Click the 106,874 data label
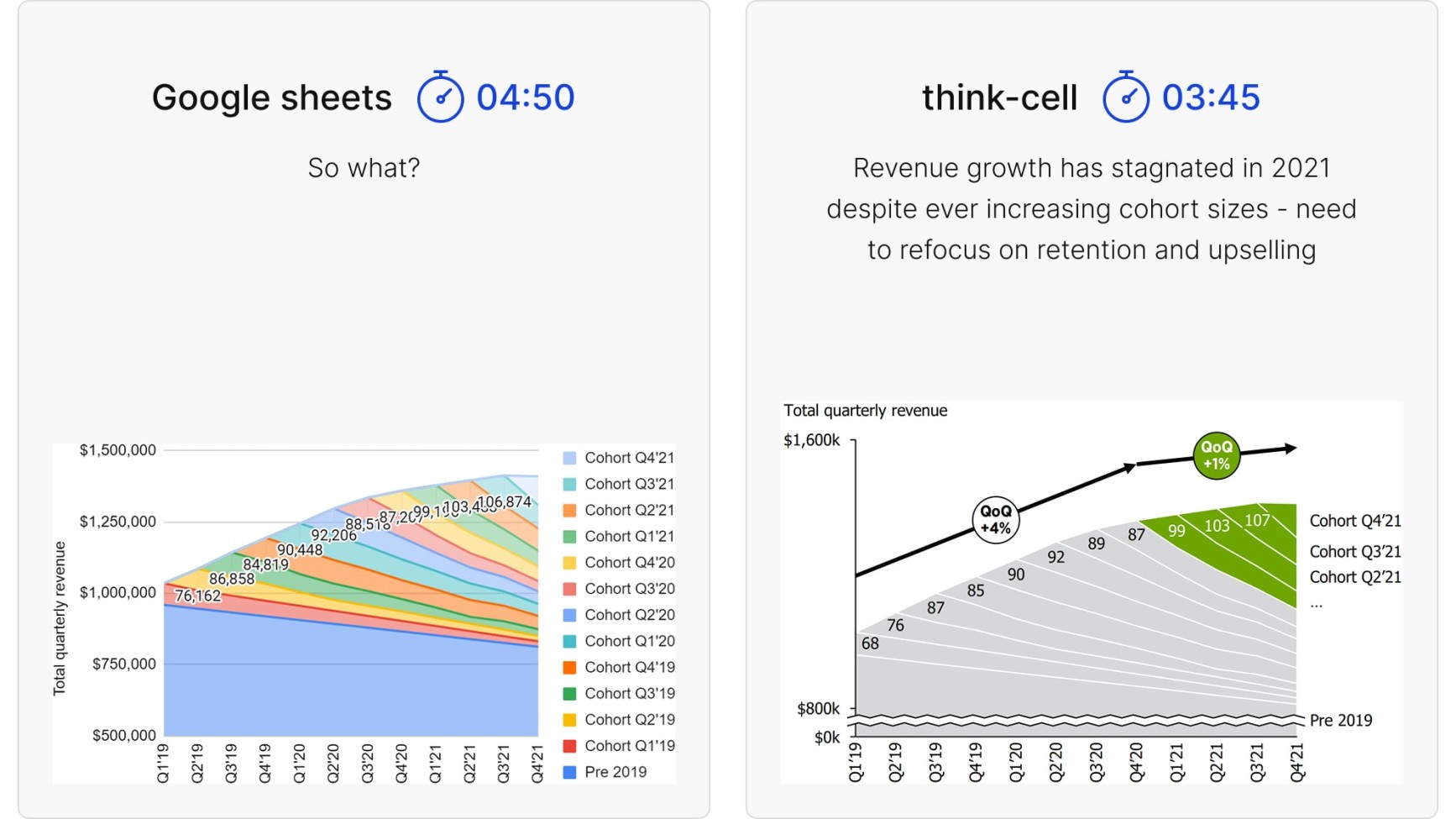The height and width of the screenshot is (819, 1456). coord(505,502)
